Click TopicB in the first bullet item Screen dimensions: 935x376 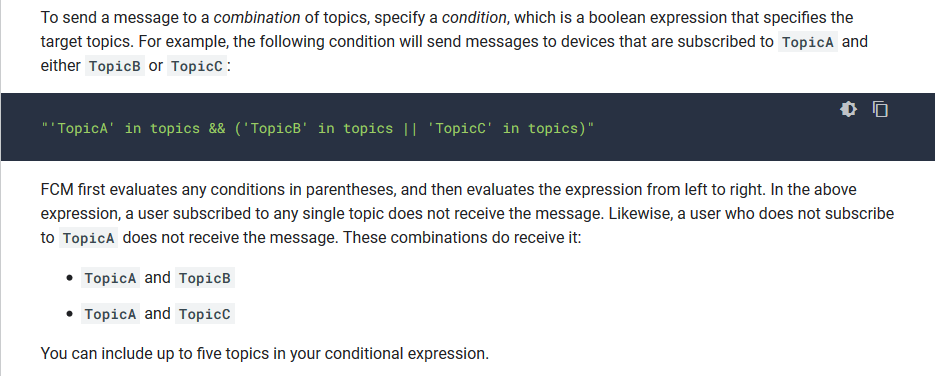point(205,278)
